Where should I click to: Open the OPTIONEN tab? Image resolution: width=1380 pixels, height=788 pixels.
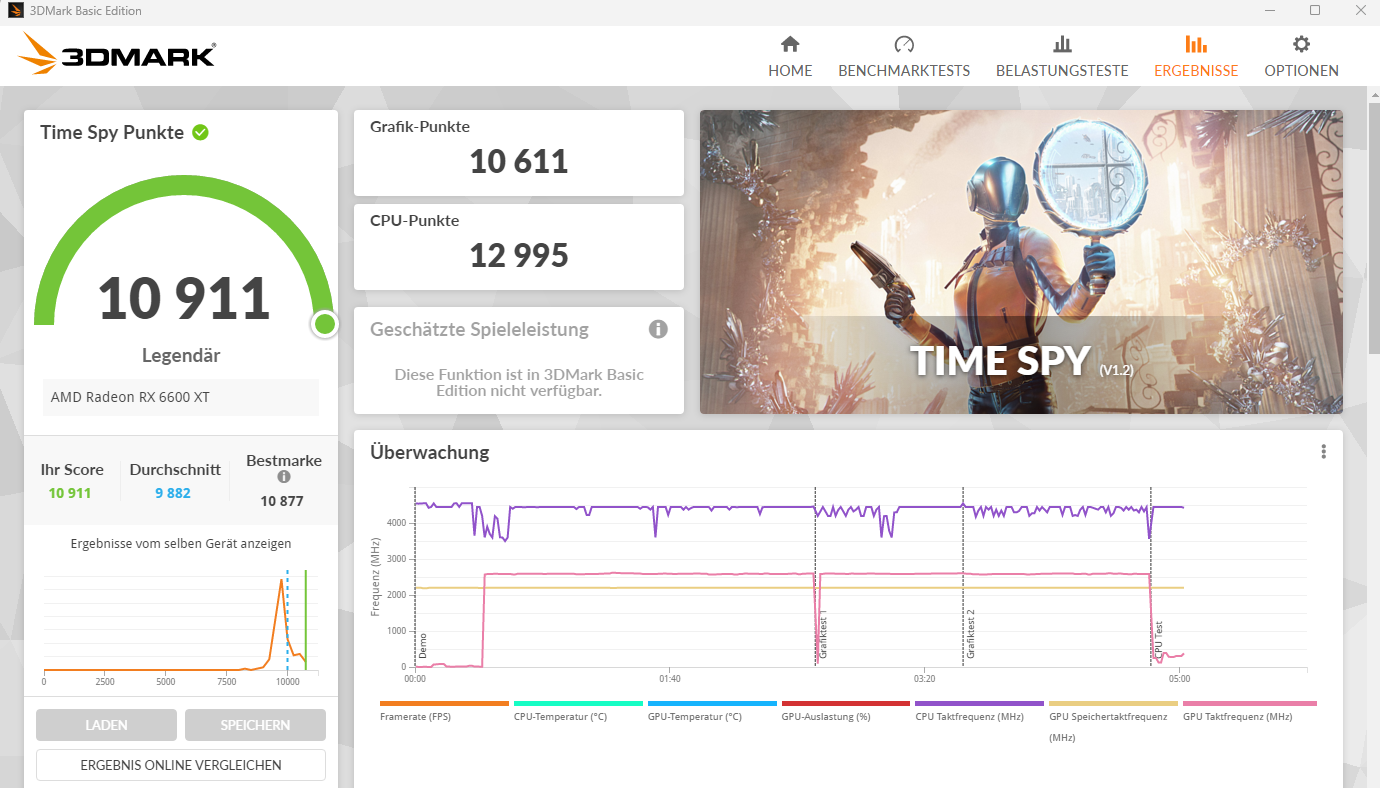(x=1301, y=58)
